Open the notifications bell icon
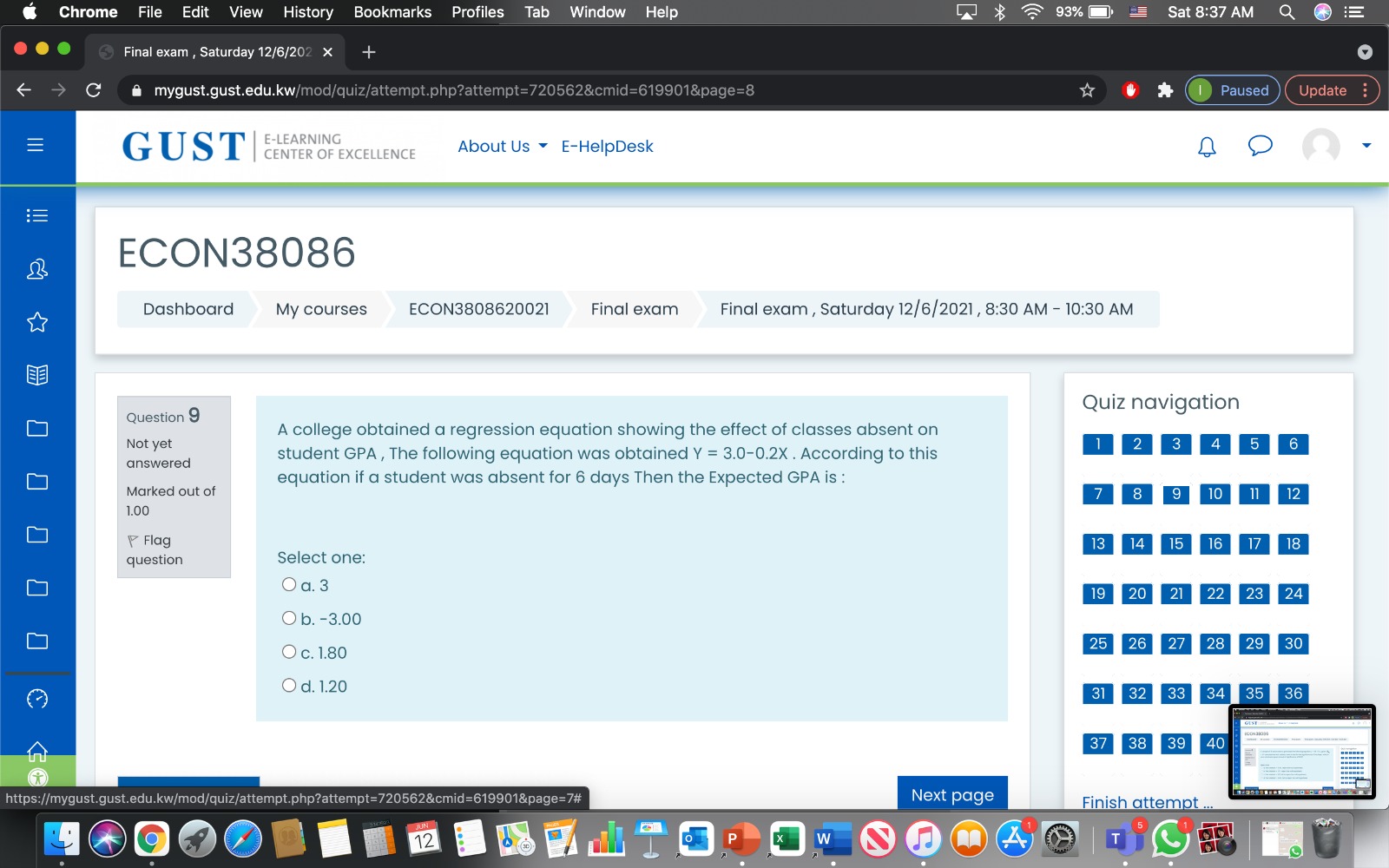This screenshot has height=868, width=1389. [1206, 147]
